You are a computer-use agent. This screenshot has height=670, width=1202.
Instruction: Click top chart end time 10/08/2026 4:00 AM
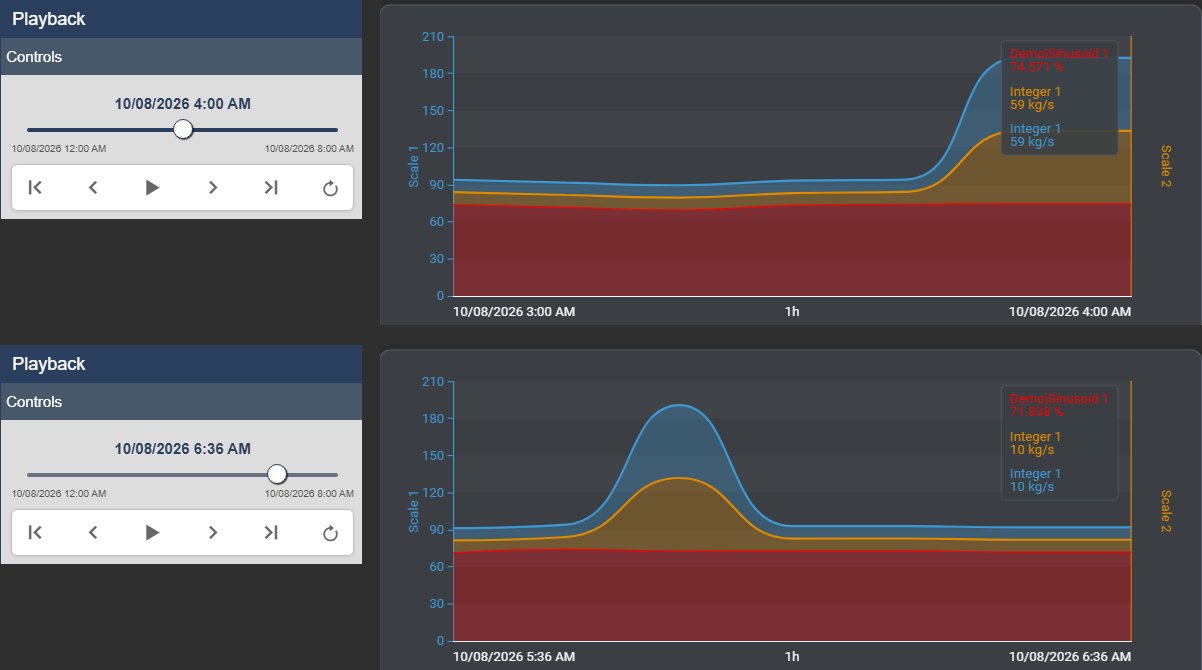point(1070,312)
